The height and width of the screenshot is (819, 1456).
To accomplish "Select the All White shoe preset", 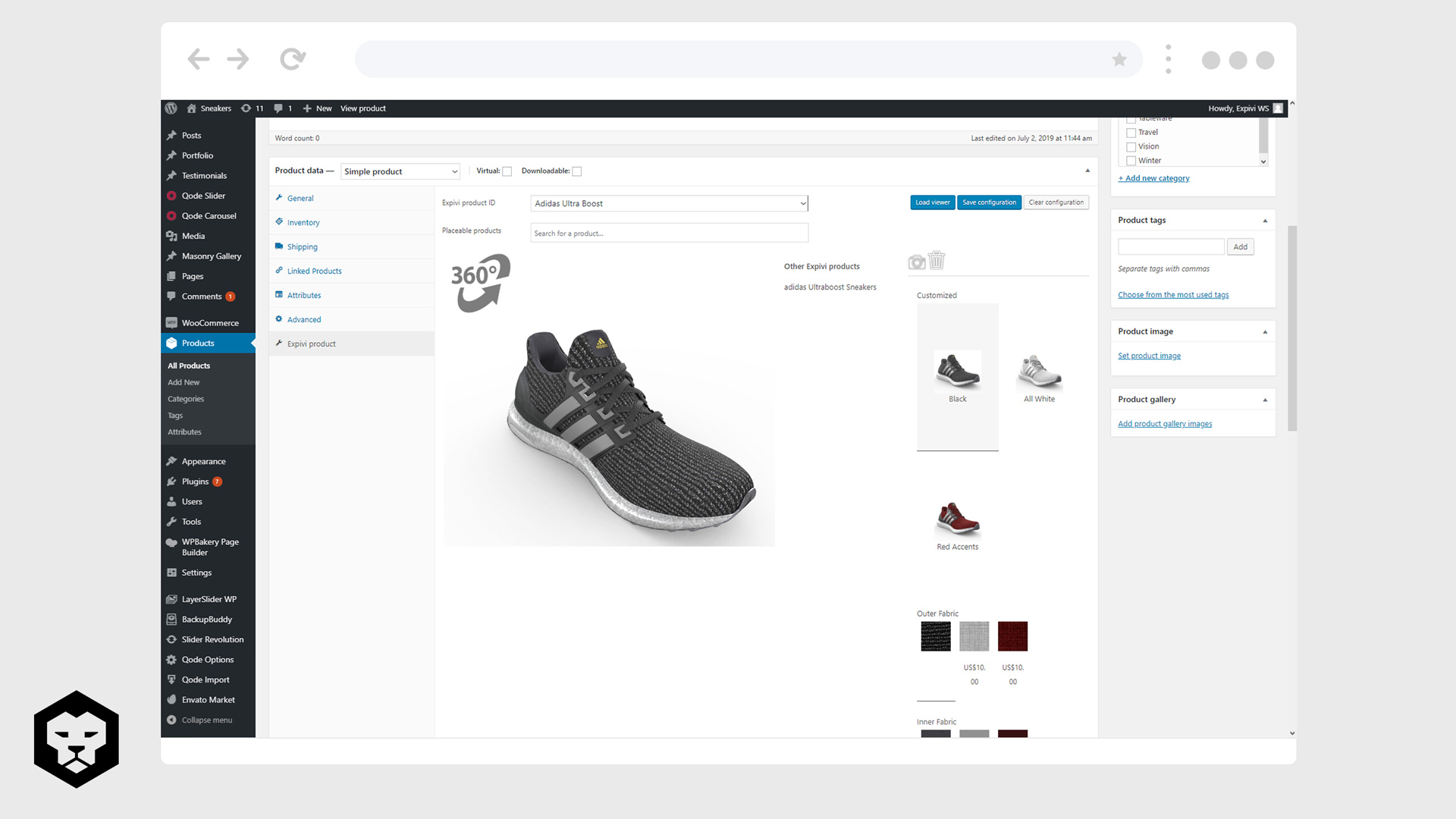I will tap(1039, 377).
